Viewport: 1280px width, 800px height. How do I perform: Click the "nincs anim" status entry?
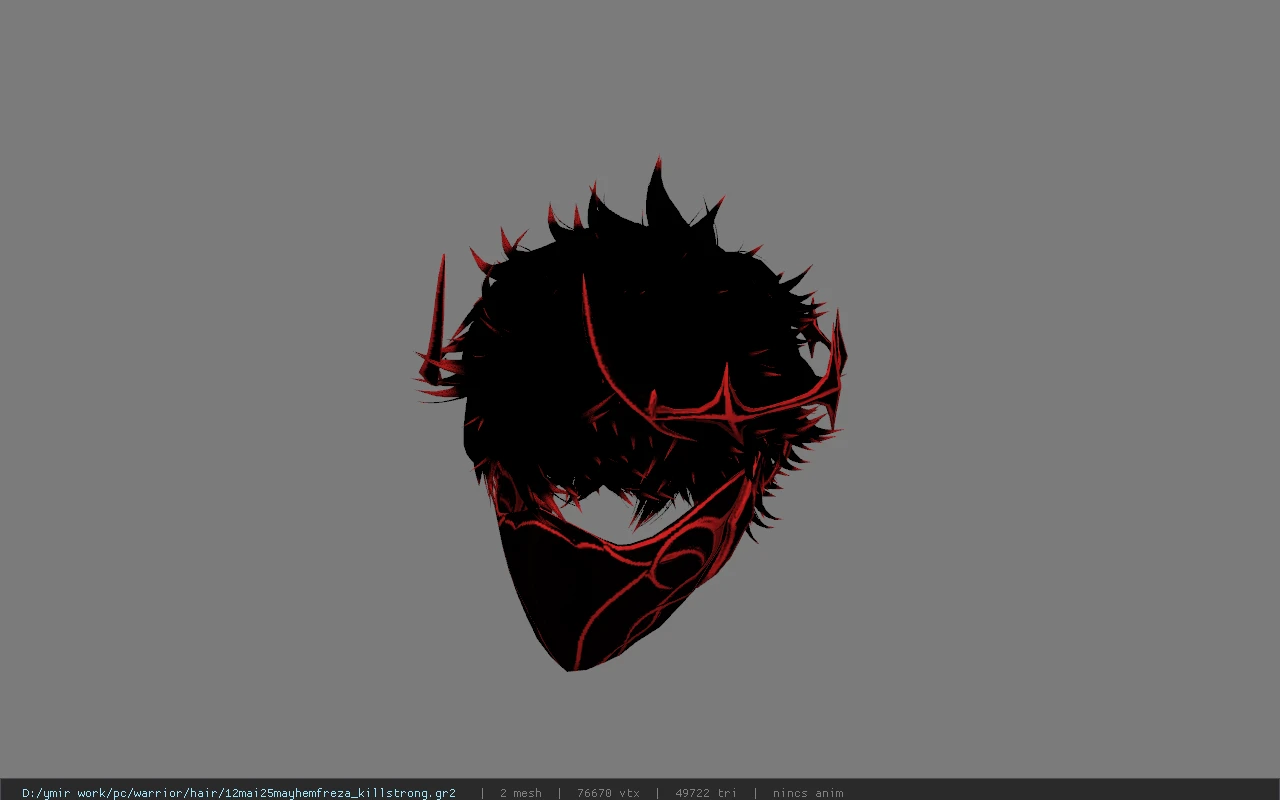click(x=808, y=793)
